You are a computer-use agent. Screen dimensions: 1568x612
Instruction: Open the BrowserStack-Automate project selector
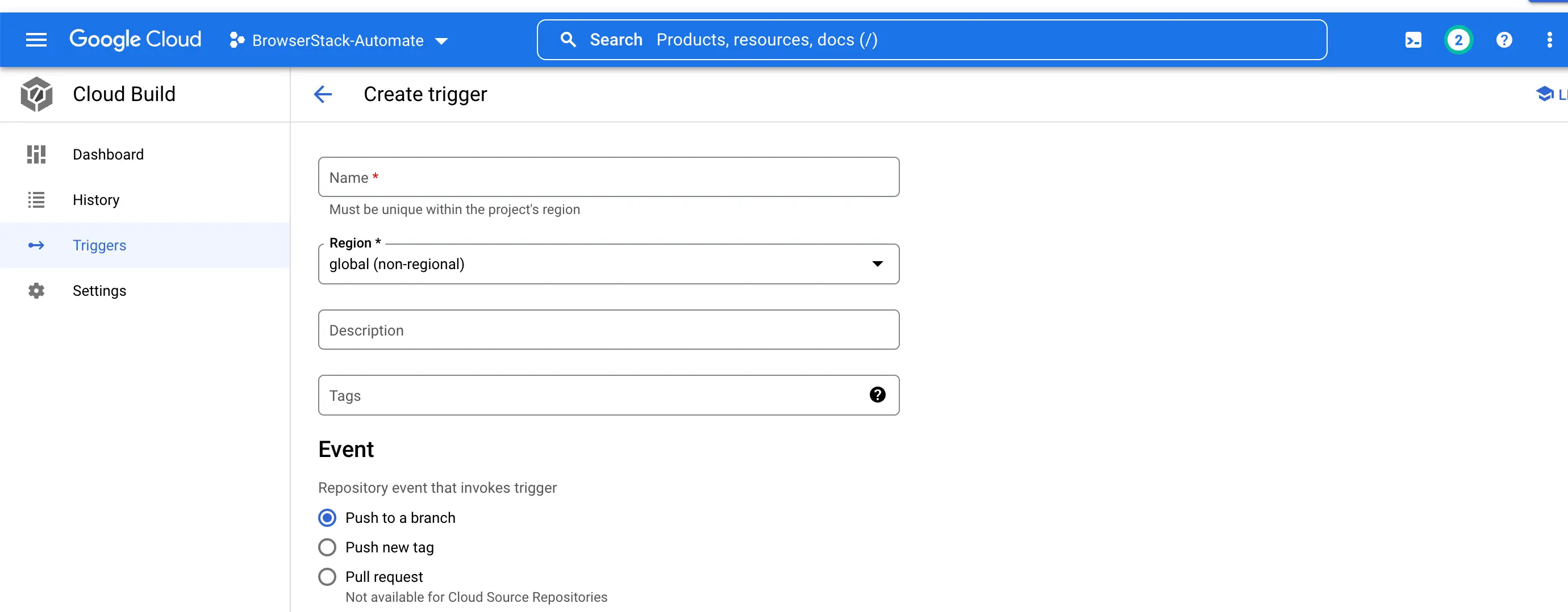click(339, 41)
